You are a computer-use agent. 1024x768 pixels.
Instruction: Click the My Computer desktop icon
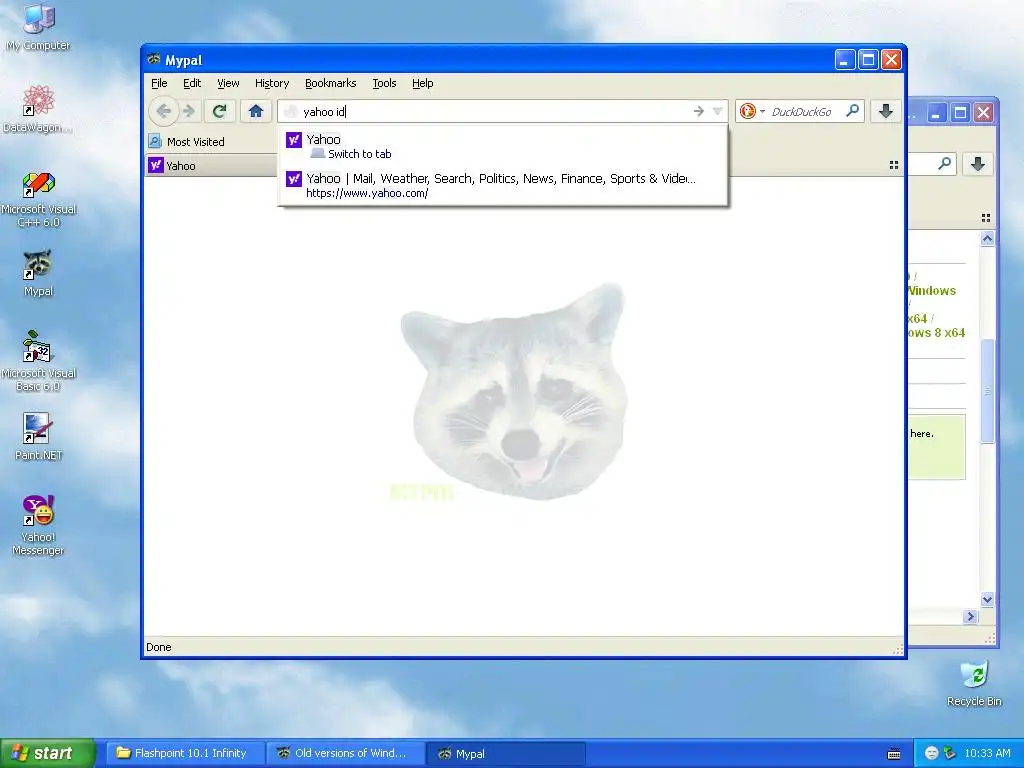coord(38,27)
